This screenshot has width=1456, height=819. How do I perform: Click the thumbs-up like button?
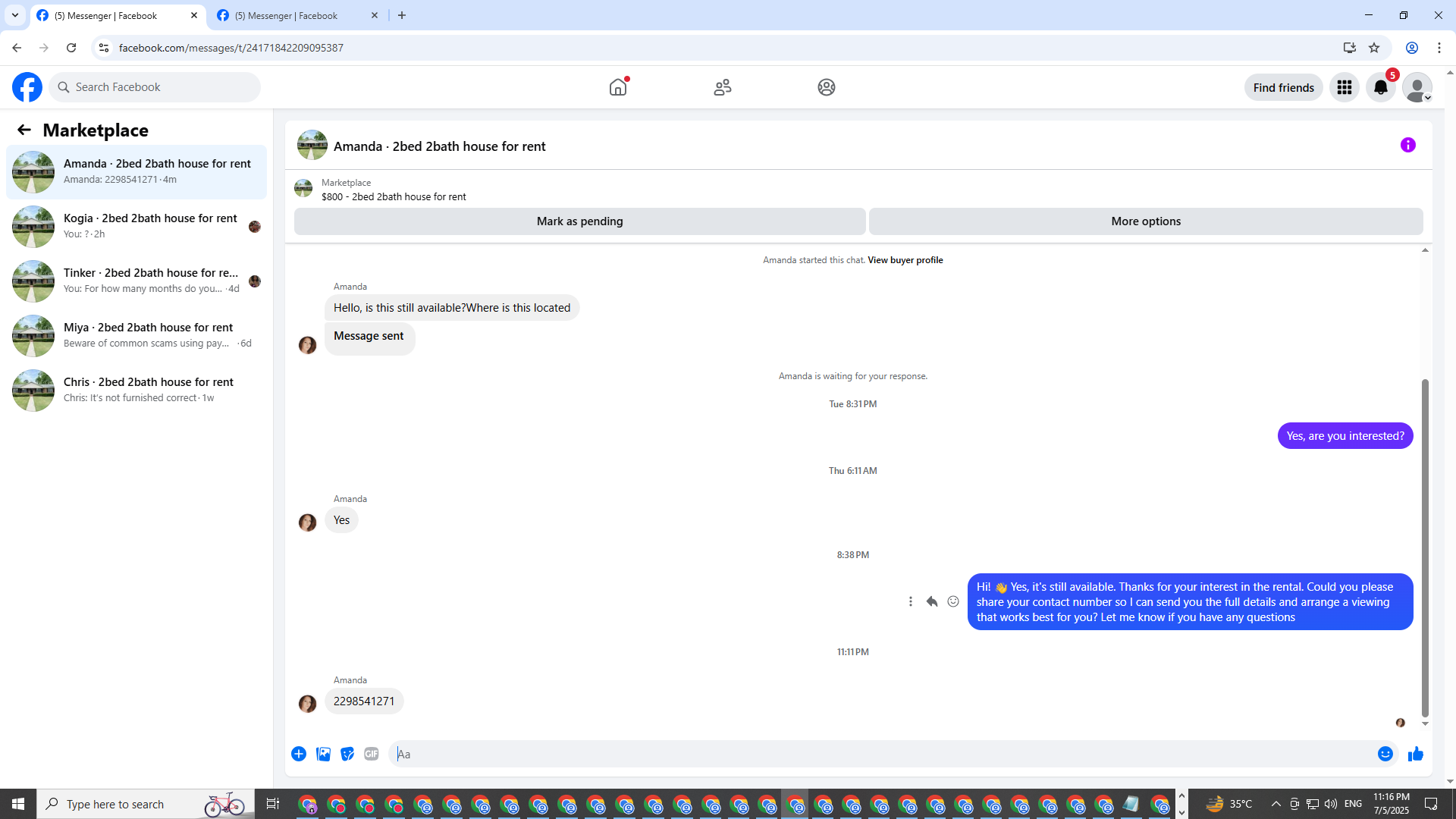[1415, 754]
